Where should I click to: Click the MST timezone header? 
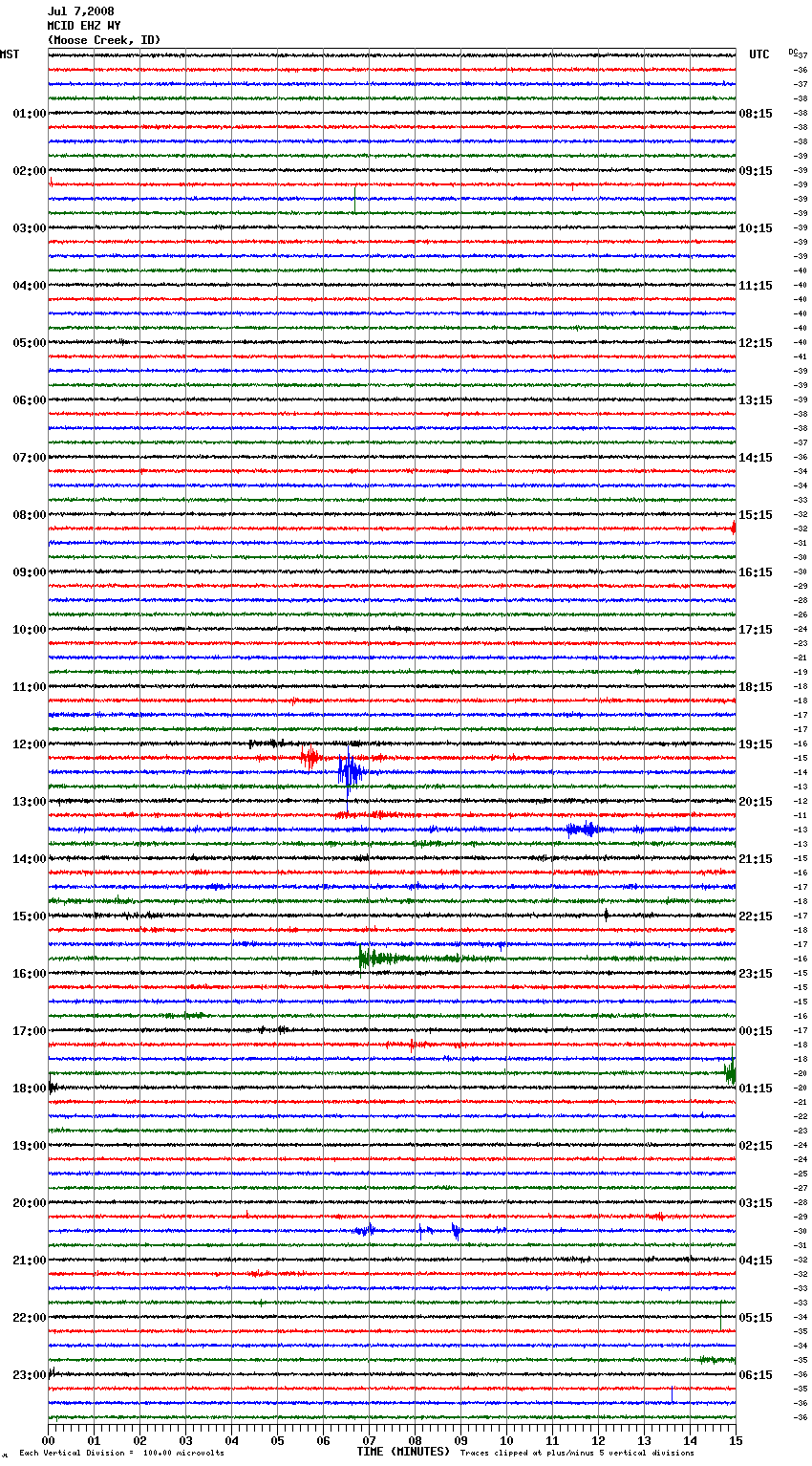(x=10, y=54)
